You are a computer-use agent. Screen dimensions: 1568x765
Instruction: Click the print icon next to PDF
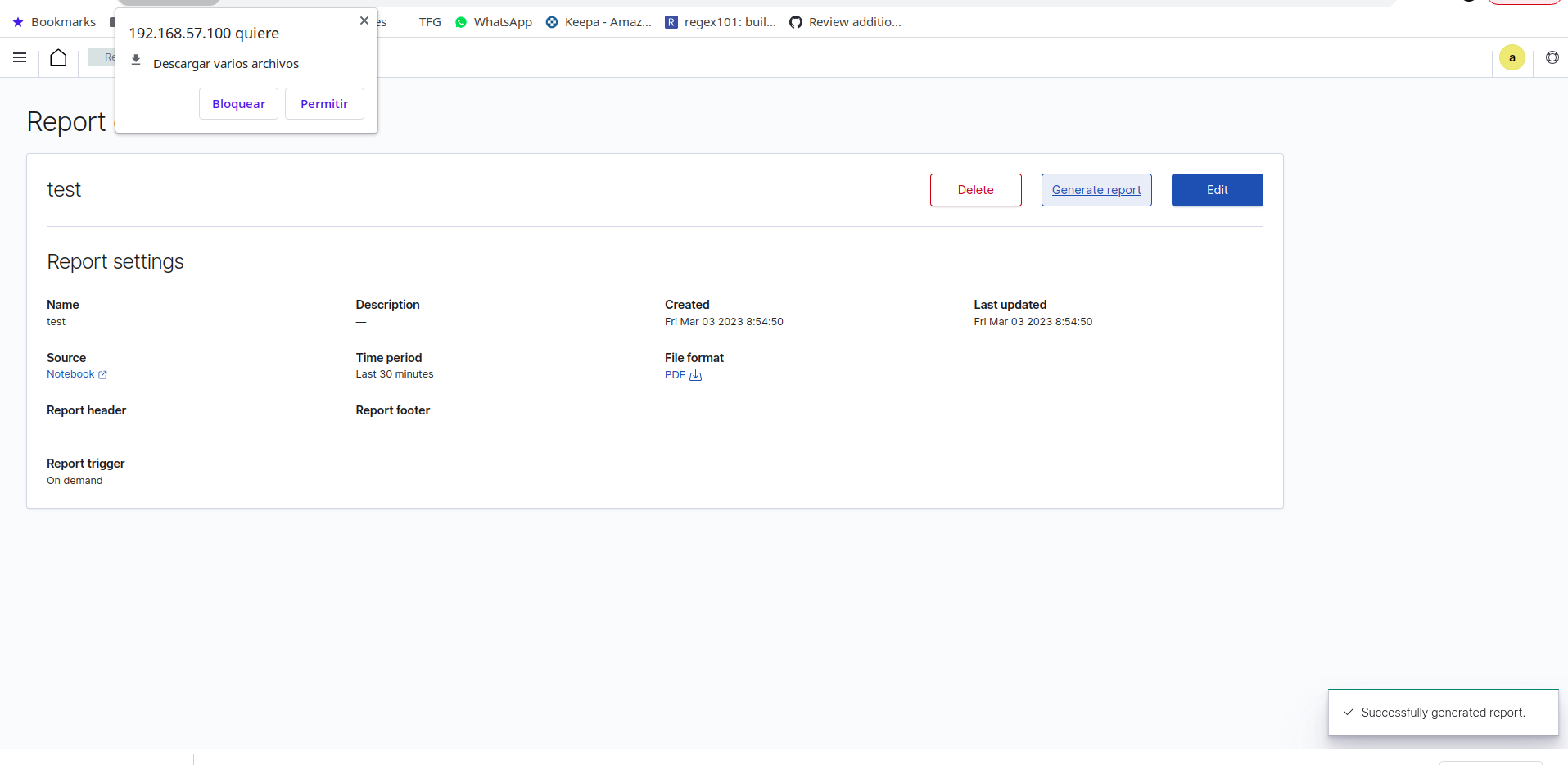coord(696,376)
